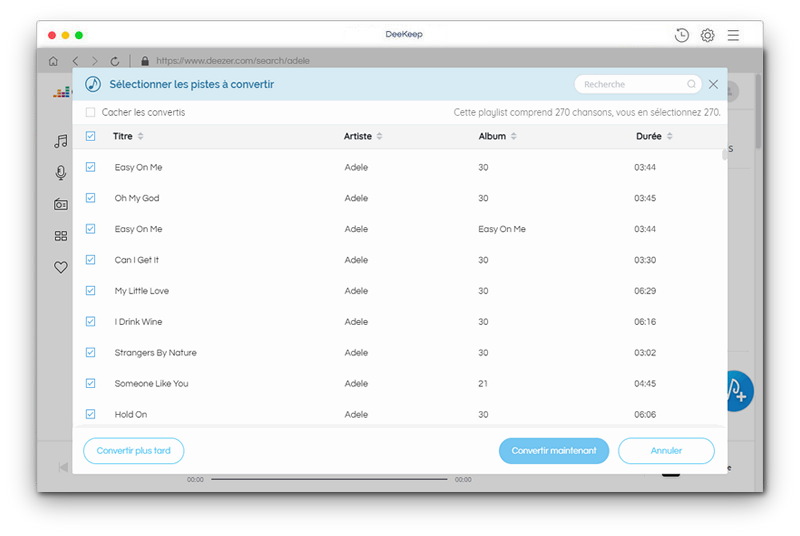This screenshot has height=536, width=800.
Task: Navigate back in browser toolbar
Action: pyautogui.click(x=76, y=61)
